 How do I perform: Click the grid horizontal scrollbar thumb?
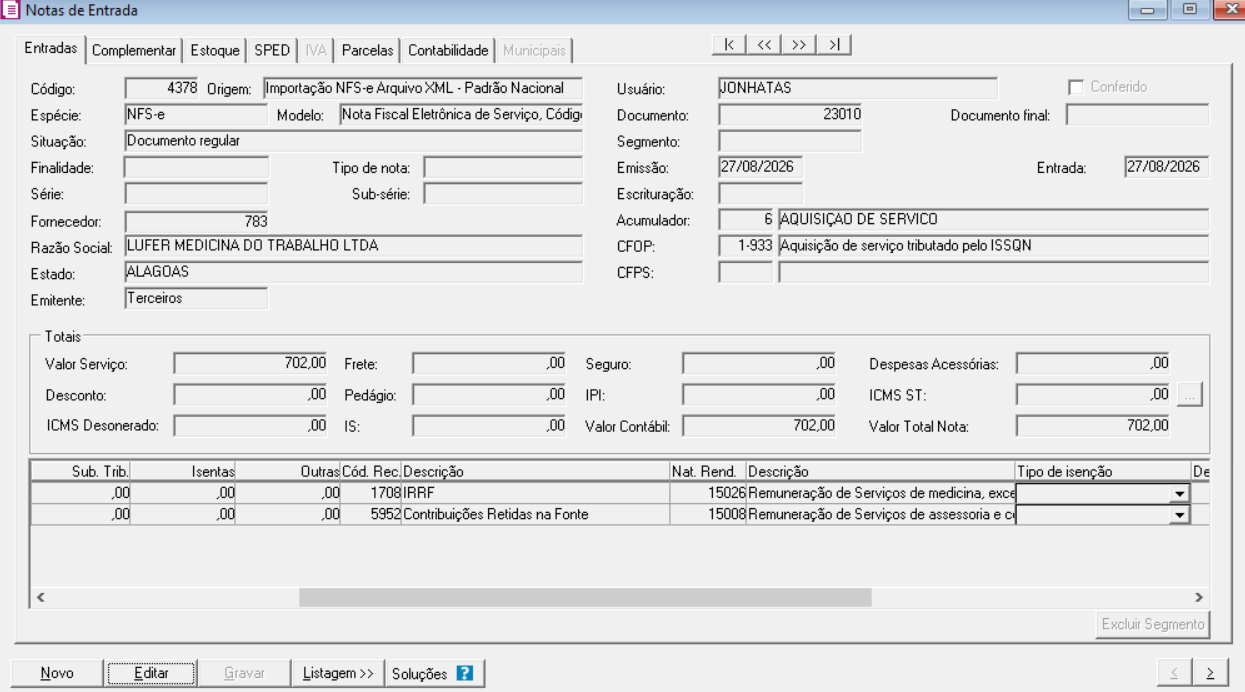click(585, 597)
